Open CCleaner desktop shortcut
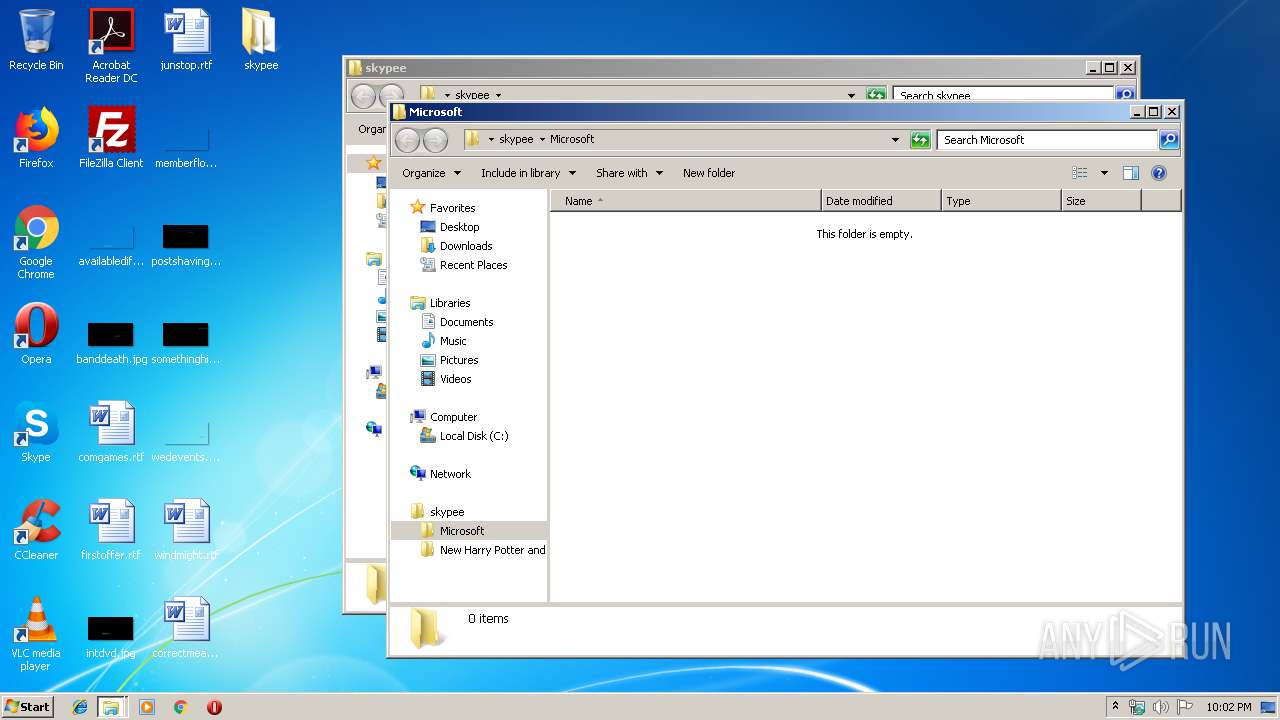 (36, 530)
